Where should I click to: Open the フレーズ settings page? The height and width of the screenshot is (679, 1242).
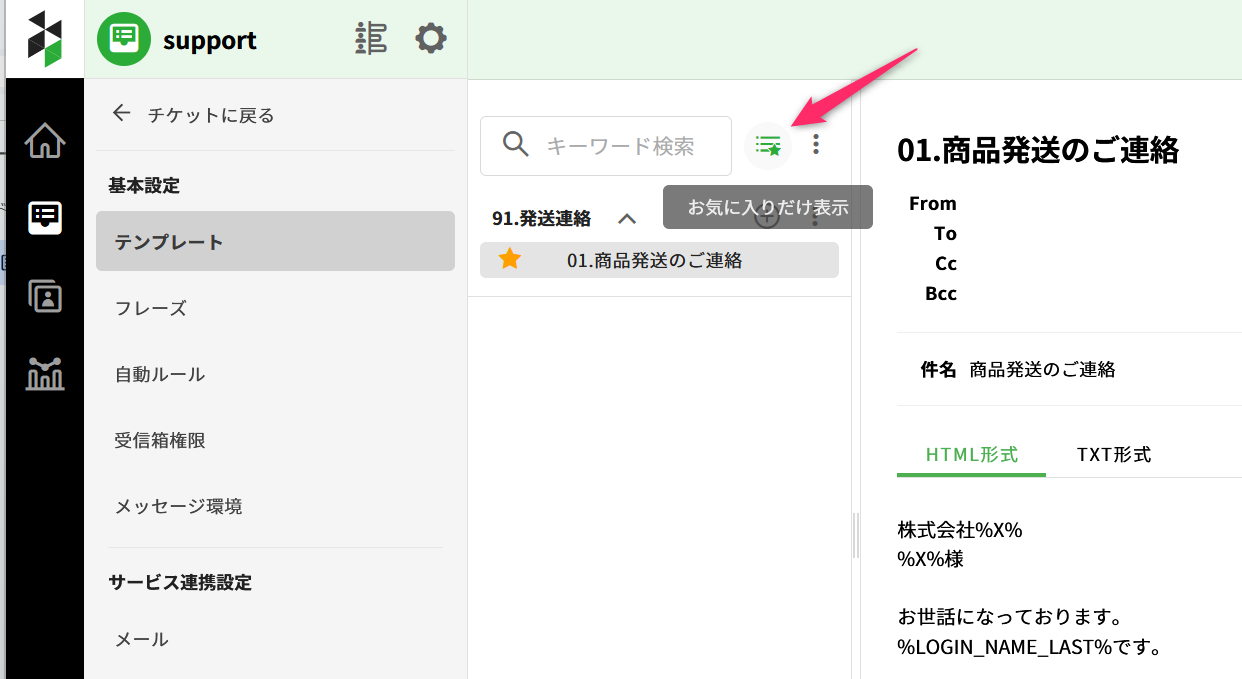(x=151, y=308)
